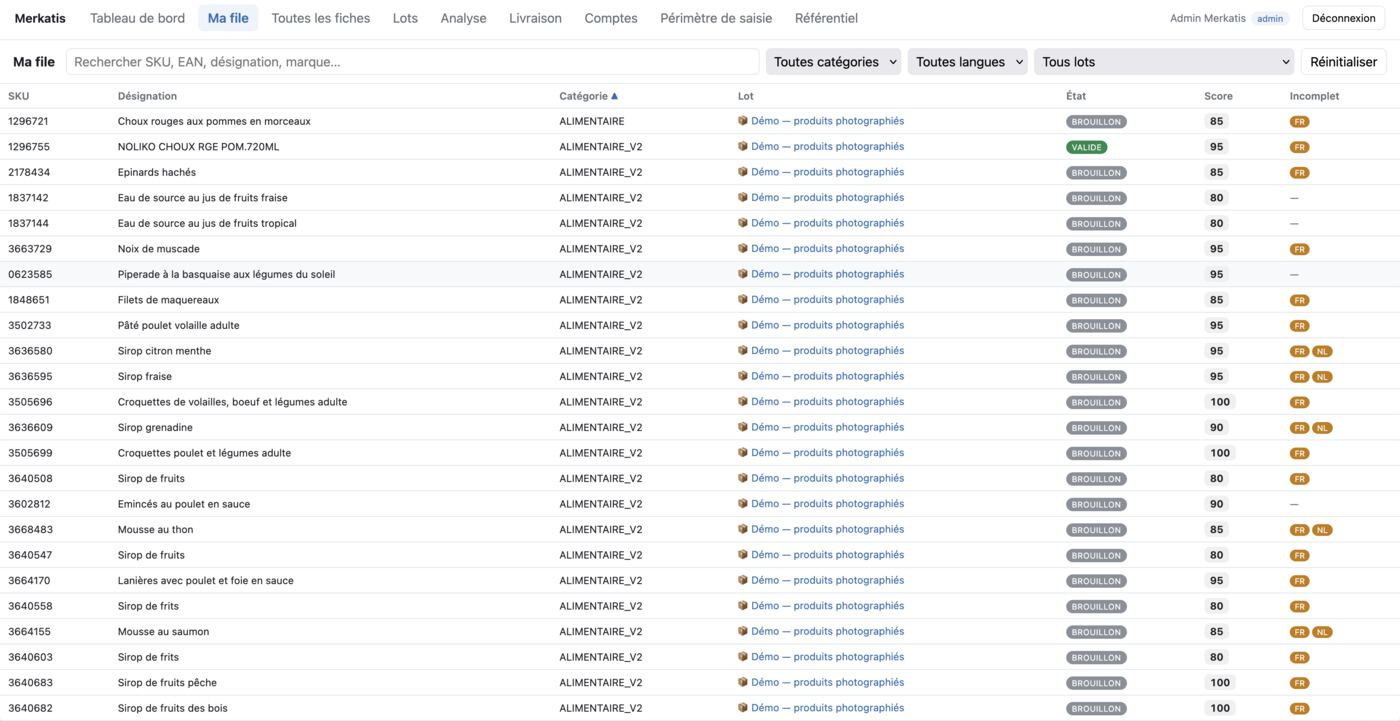Screen dimensions: 1400x721
Task: Switch to the Lots tab
Action: 405,18
